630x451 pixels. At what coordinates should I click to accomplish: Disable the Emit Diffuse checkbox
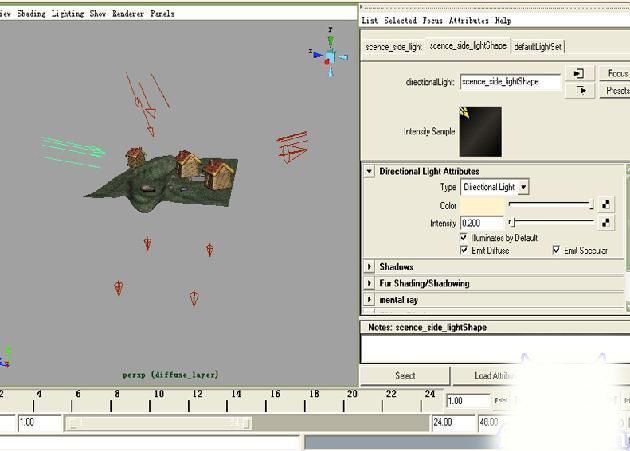pyautogui.click(x=465, y=250)
